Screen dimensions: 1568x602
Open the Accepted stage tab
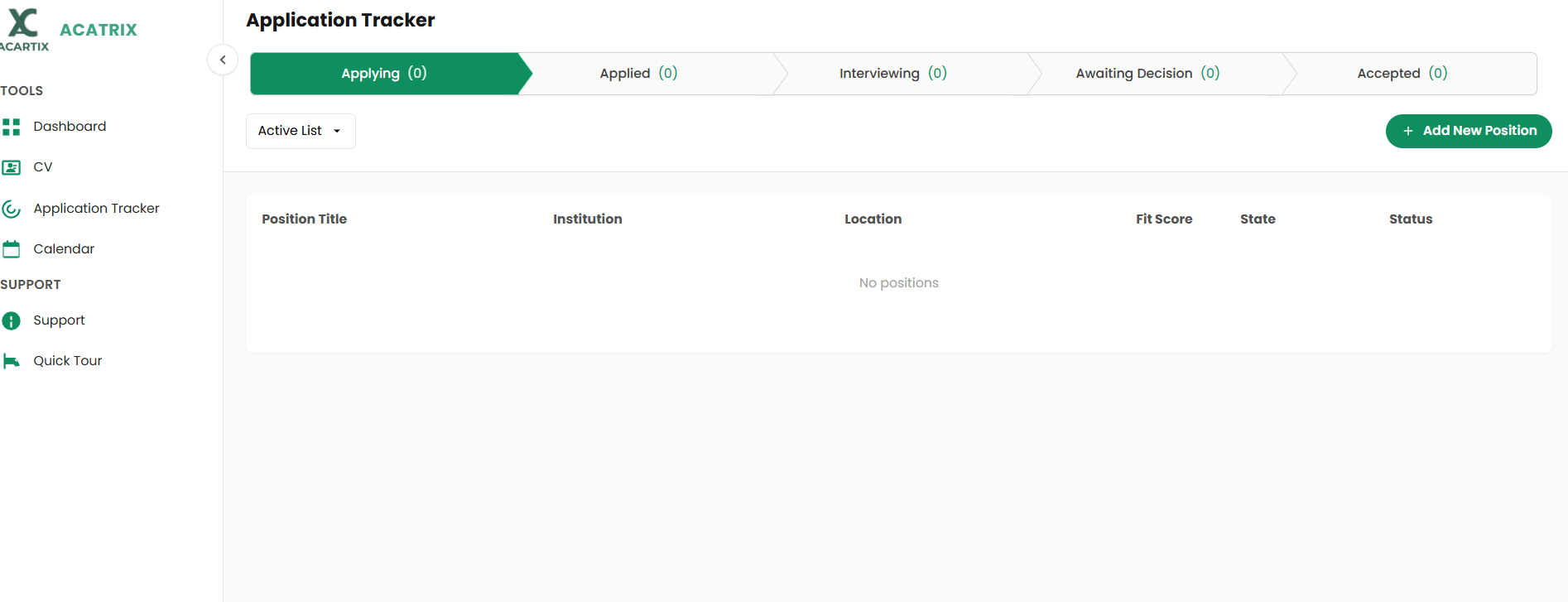[1402, 74]
